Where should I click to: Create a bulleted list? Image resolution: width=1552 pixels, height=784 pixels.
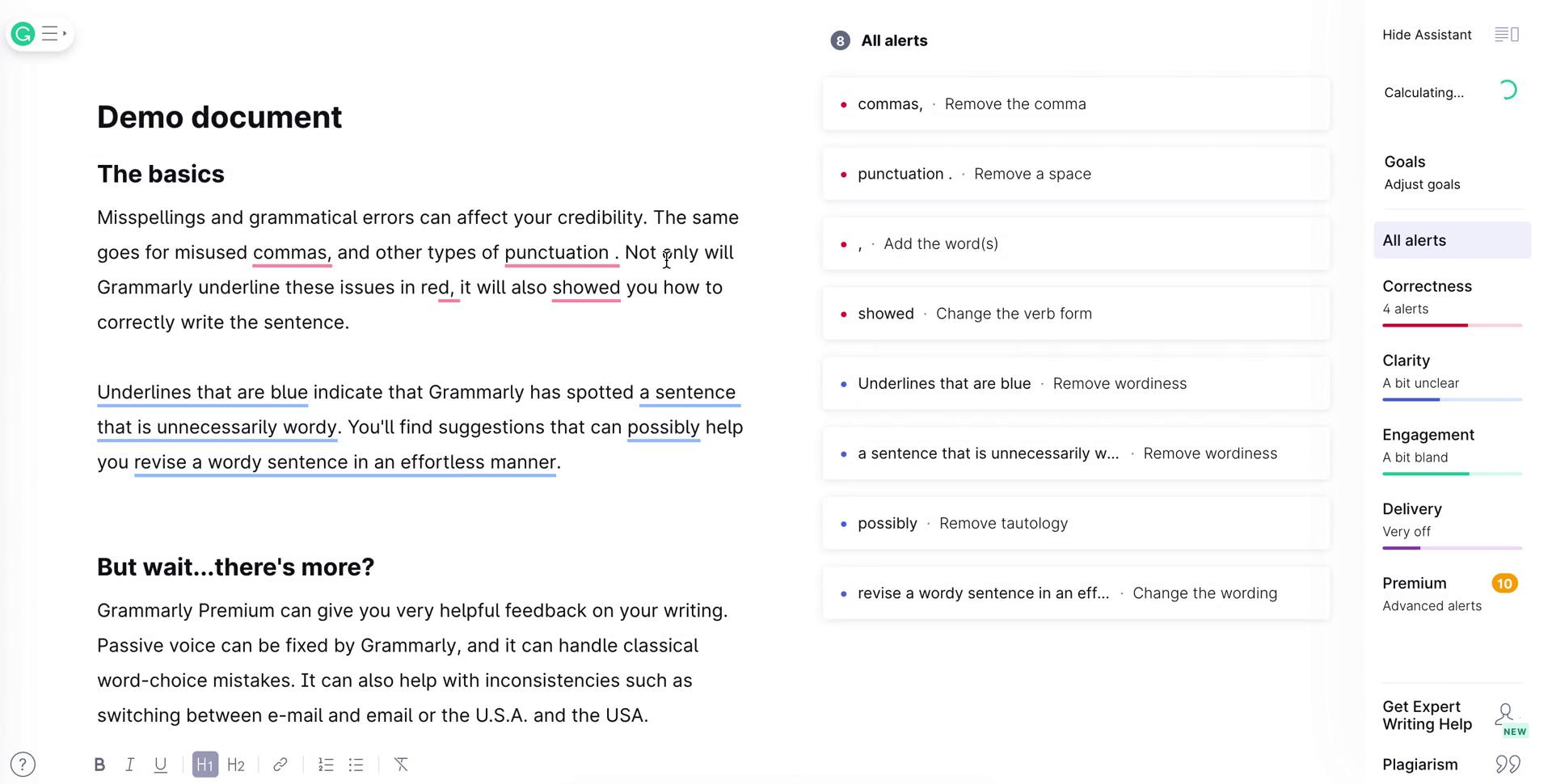click(x=356, y=765)
